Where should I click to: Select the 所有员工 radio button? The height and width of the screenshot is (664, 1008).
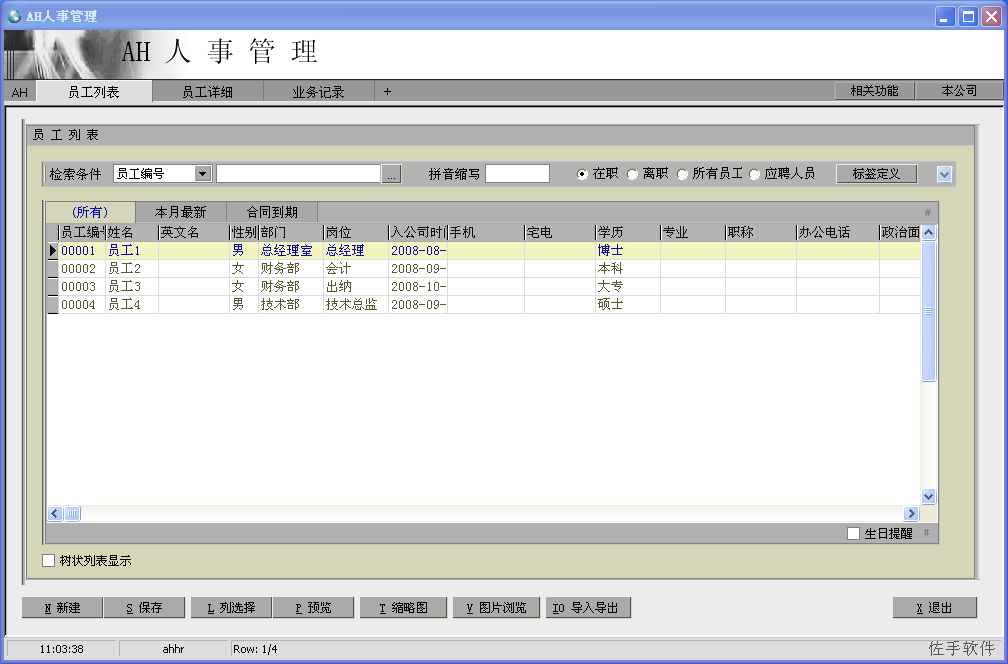coord(682,174)
